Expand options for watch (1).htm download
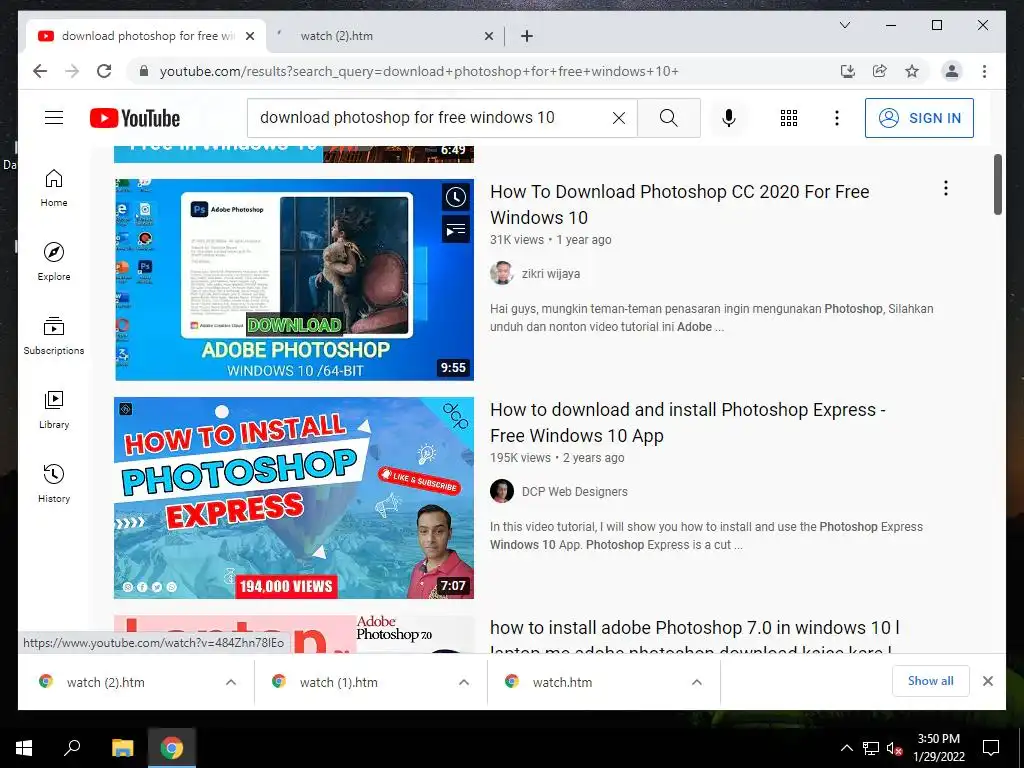The height and width of the screenshot is (768, 1024). tap(464, 682)
